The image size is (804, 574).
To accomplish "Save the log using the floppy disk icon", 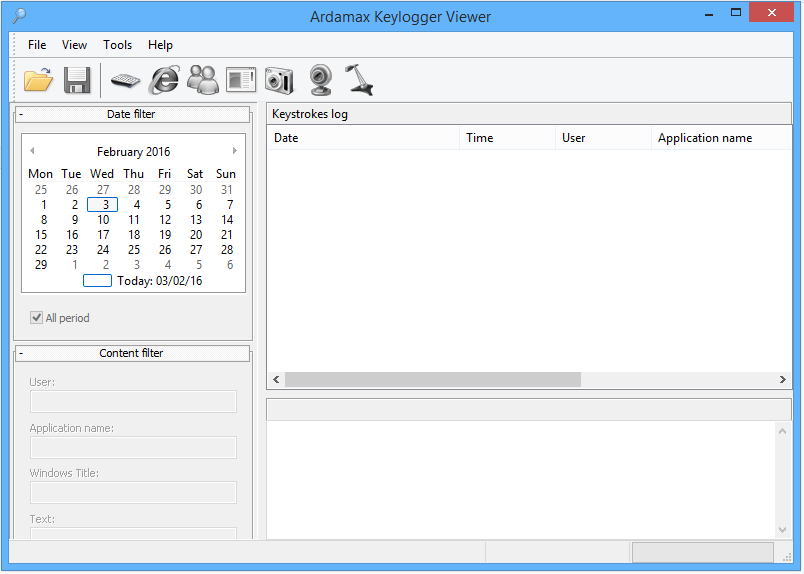I will click(x=77, y=81).
